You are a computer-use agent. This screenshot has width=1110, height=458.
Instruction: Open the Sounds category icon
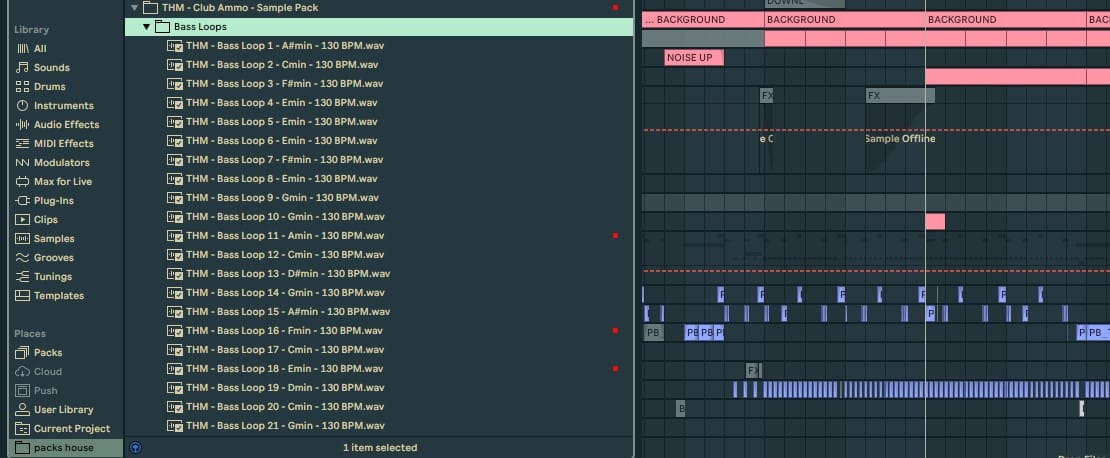(x=22, y=67)
